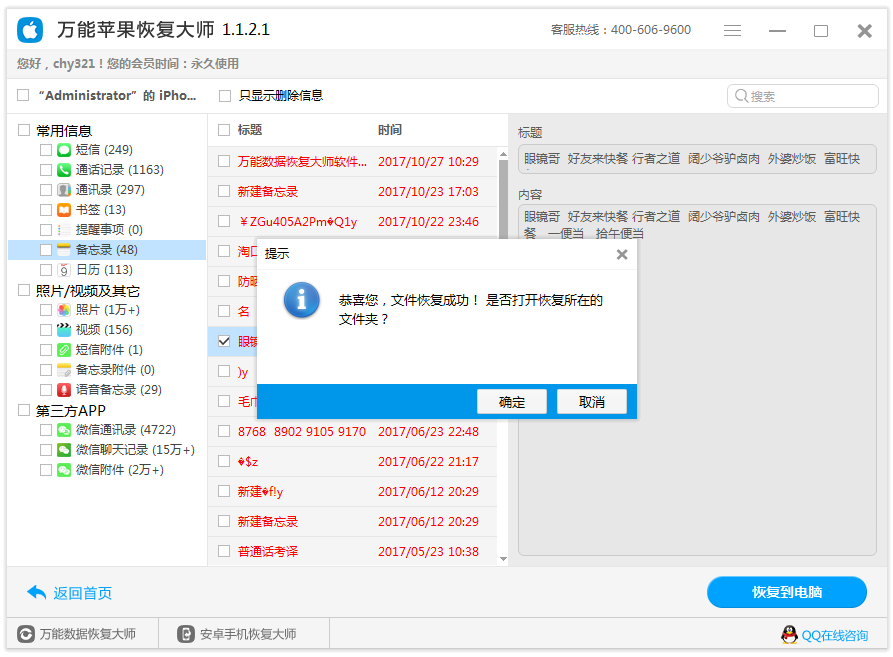Click the notes attachment icon
This screenshot has height=657, width=893.
tap(64, 369)
